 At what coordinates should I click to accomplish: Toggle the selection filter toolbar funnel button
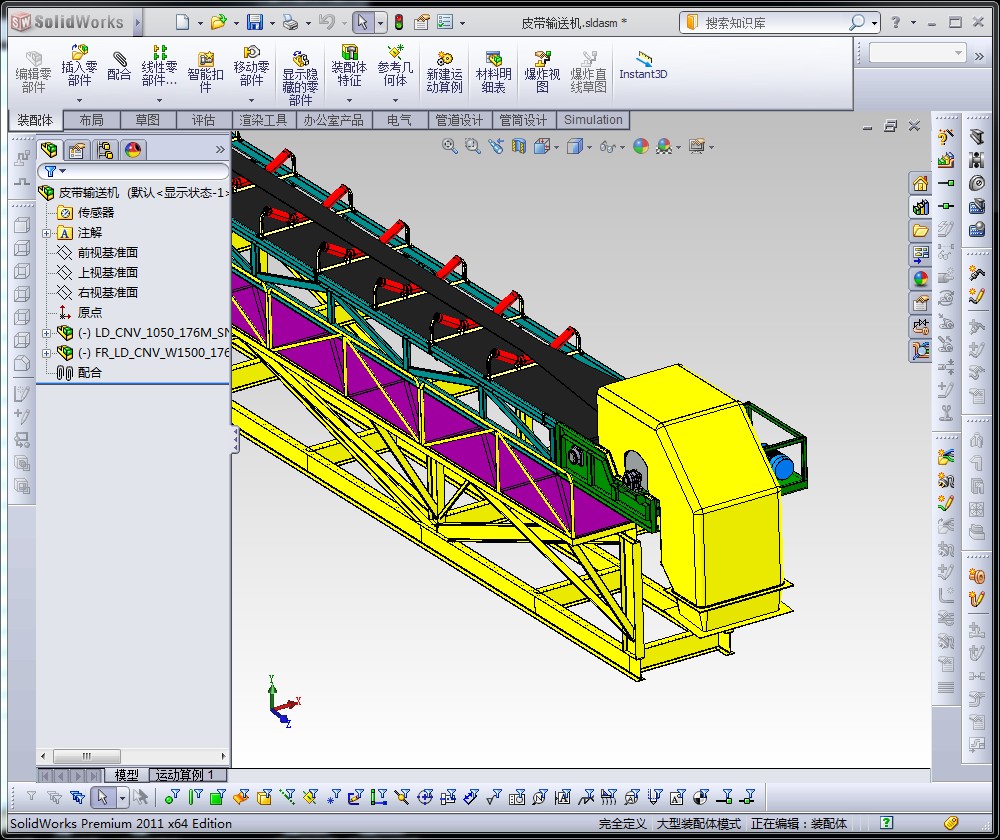[31, 797]
